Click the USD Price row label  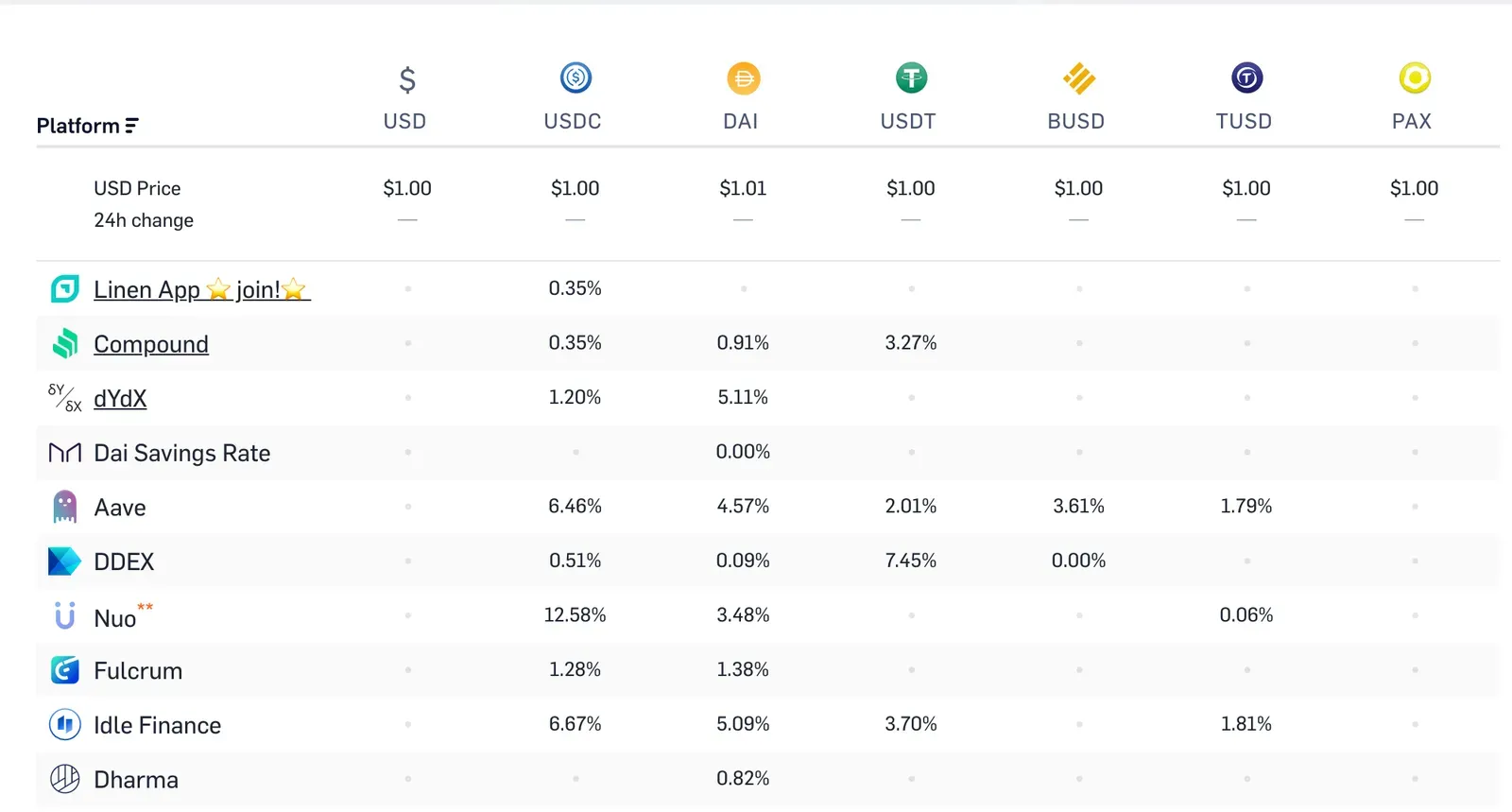point(137,188)
